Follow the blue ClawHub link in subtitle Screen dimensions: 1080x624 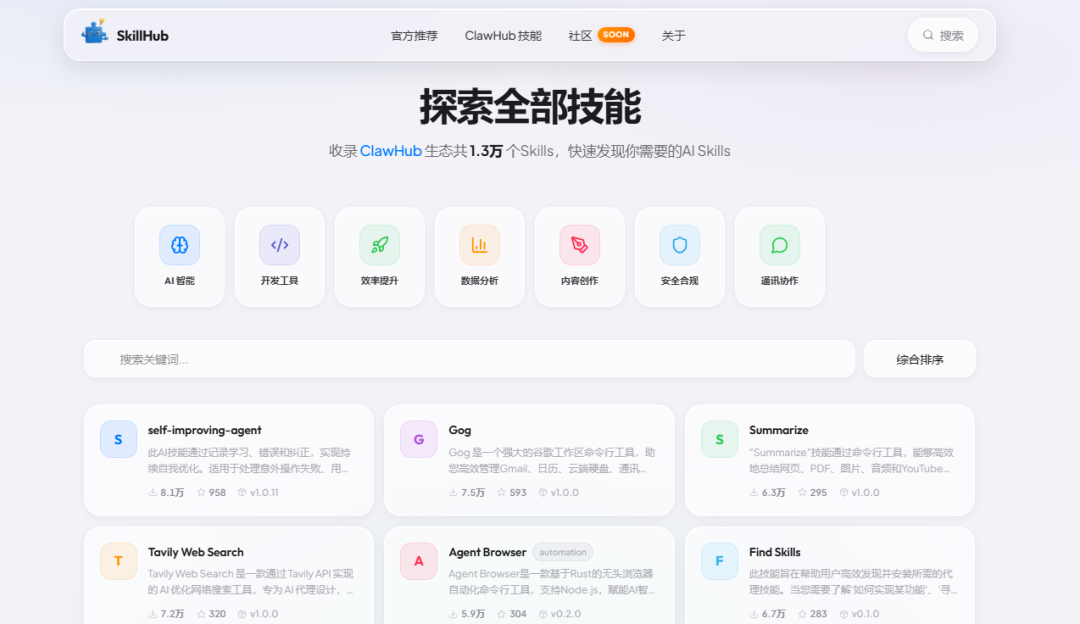tap(391, 151)
